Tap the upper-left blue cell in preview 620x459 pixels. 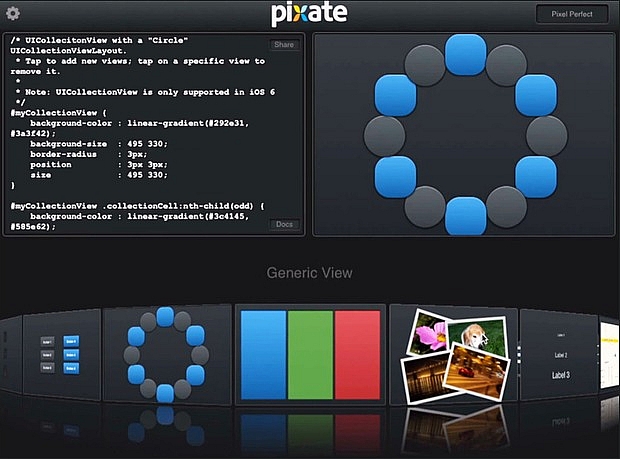tap(395, 95)
